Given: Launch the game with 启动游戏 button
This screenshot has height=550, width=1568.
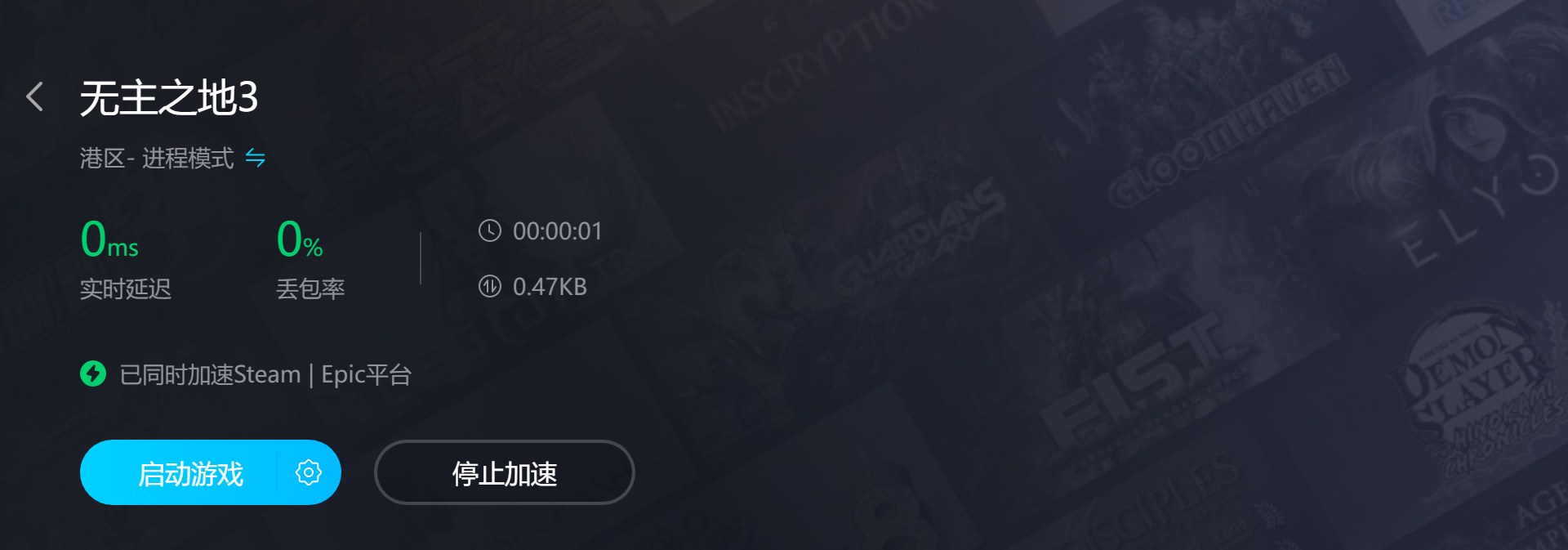Looking at the screenshot, I should [x=190, y=473].
